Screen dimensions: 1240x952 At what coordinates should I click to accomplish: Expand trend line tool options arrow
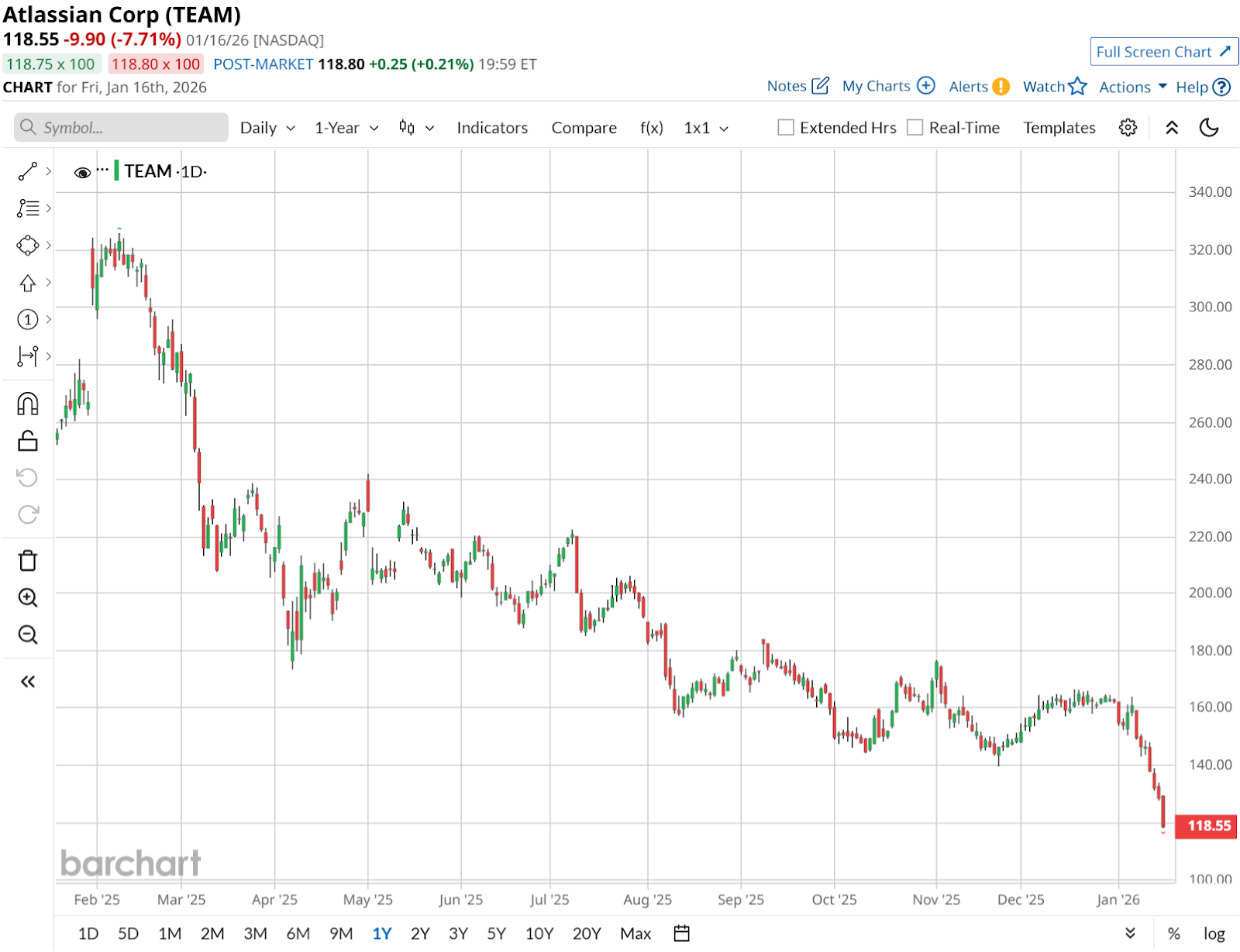click(x=49, y=171)
